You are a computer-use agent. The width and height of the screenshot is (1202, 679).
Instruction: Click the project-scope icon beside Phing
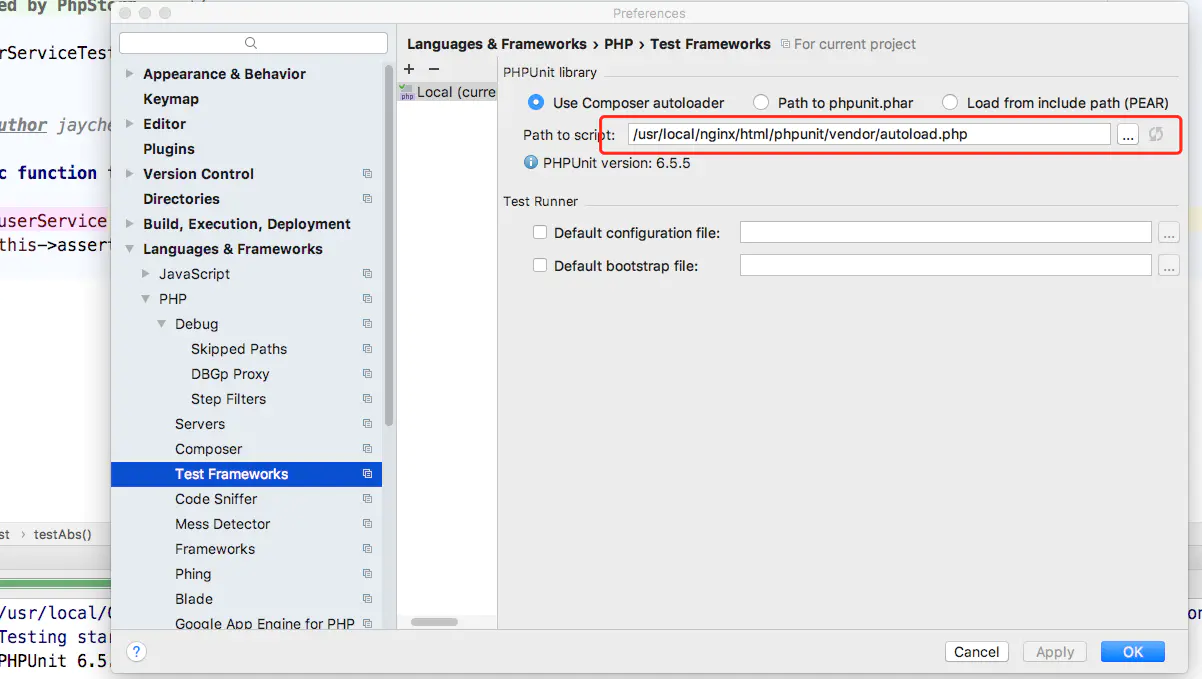click(x=367, y=574)
